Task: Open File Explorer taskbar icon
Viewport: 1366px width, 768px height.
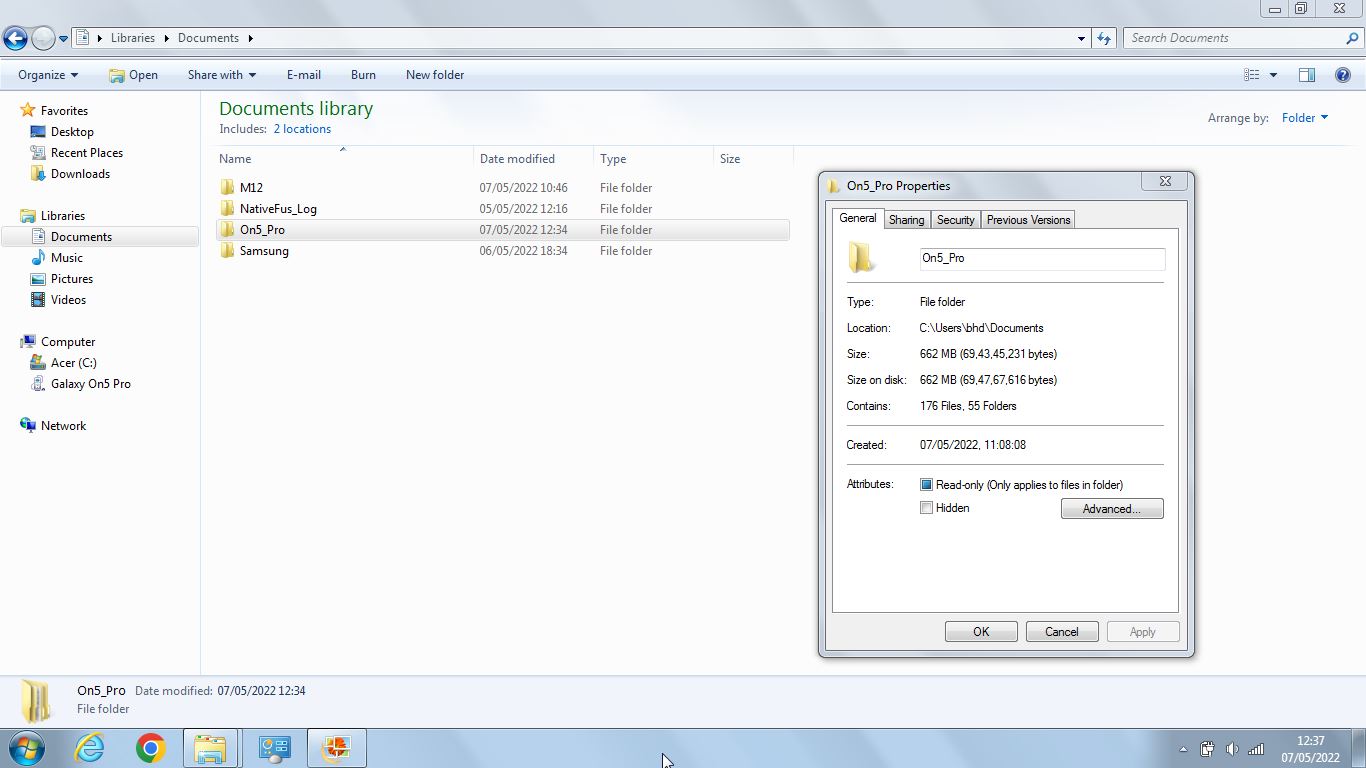Action: pyautogui.click(x=210, y=748)
